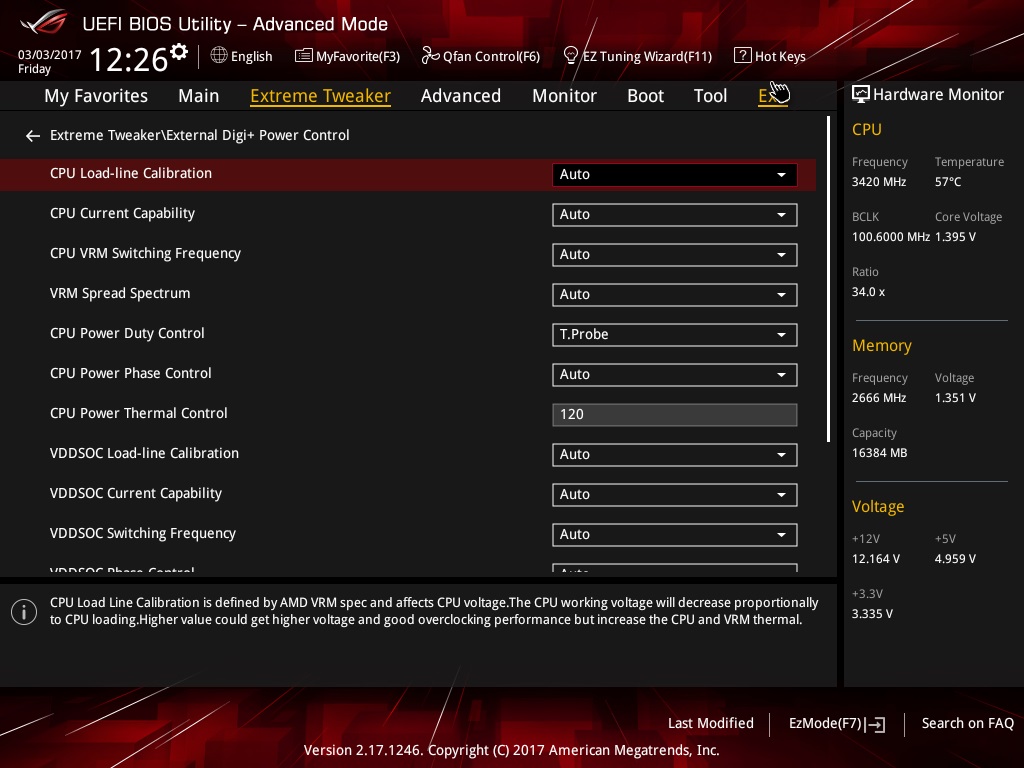
Task: Go back using the left arrow icon
Action: (33, 135)
